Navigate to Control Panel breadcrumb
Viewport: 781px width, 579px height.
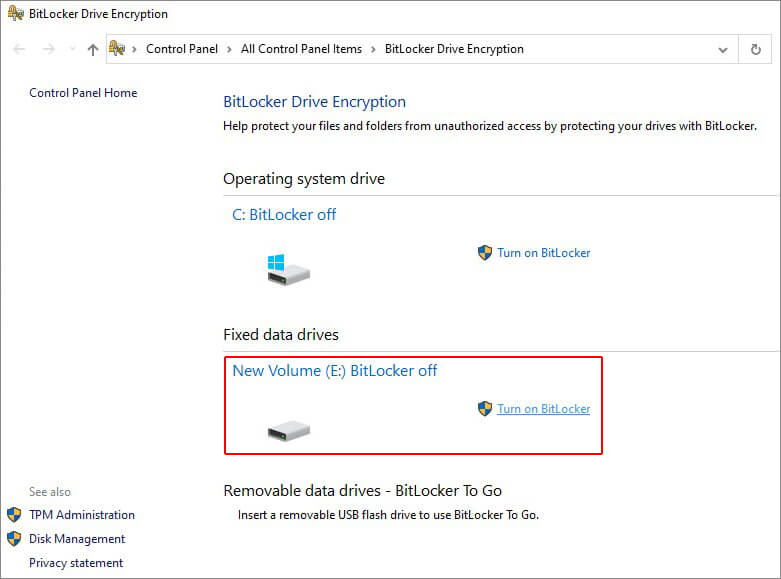pos(182,49)
